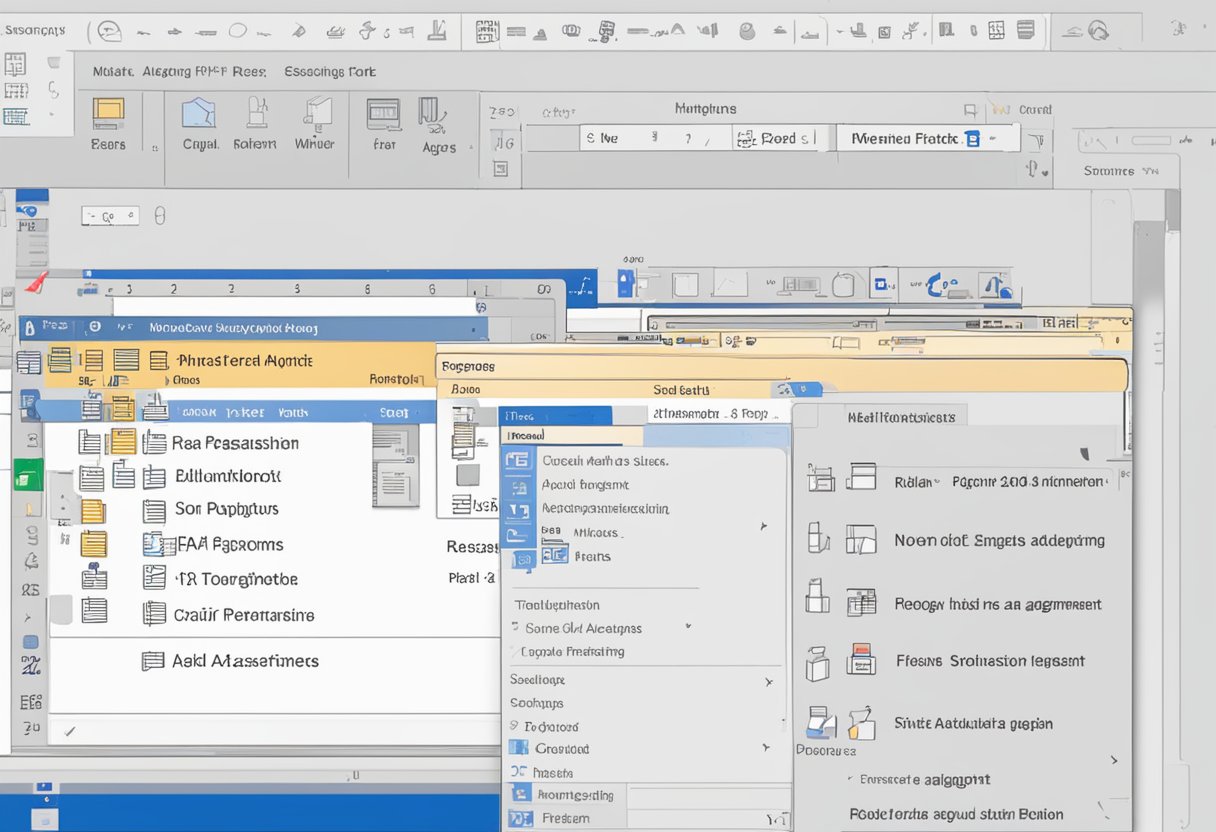Expand the Grostoad submenu arrow
Image resolution: width=1216 pixels, height=832 pixels.
pyautogui.click(x=766, y=748)
